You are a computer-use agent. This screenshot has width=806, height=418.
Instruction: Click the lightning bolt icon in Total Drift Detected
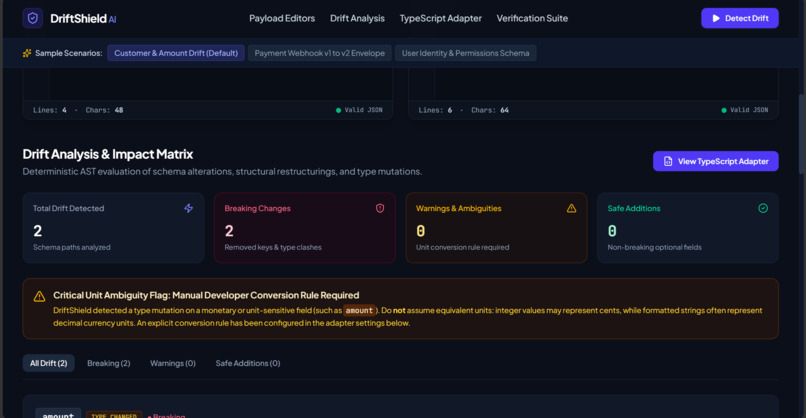(x=189, y=208)
